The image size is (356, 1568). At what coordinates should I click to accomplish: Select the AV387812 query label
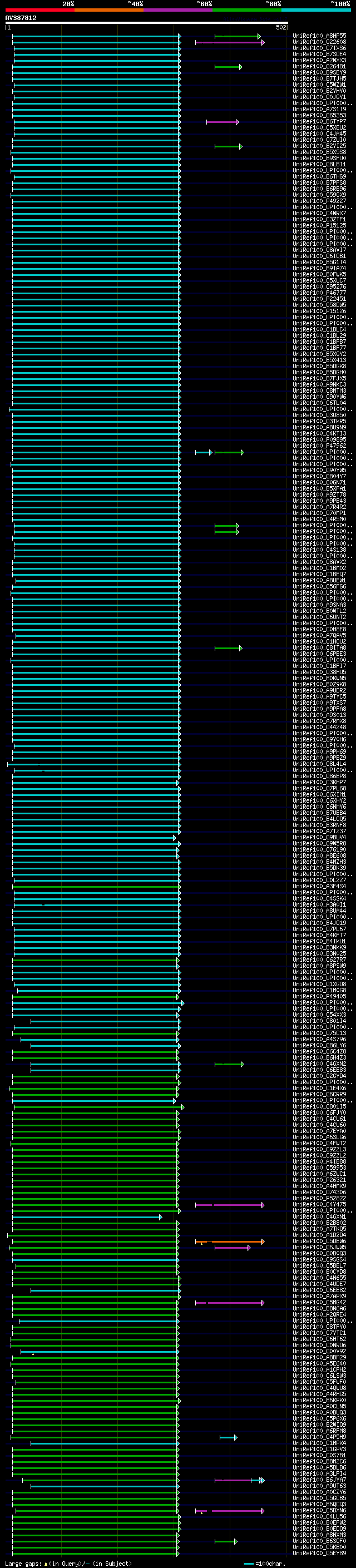21,18
